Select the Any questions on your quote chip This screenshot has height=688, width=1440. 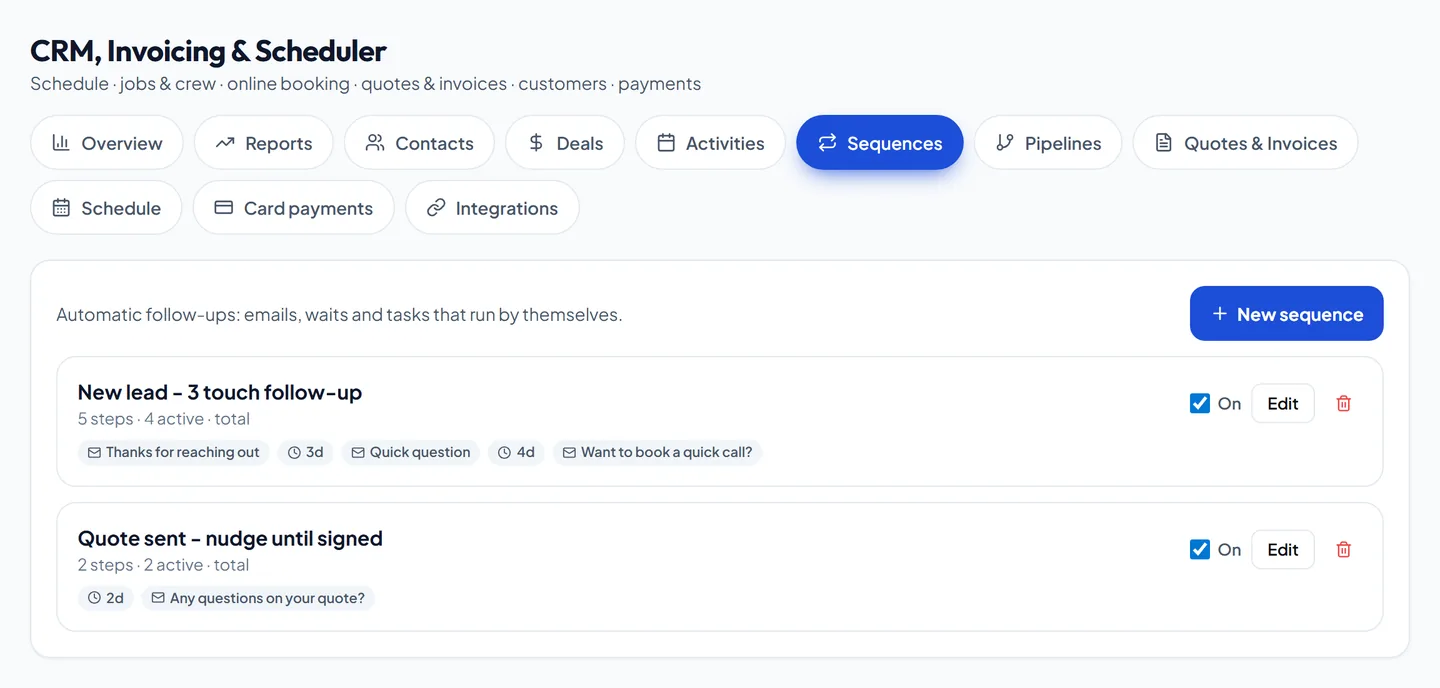pos(258,598)
